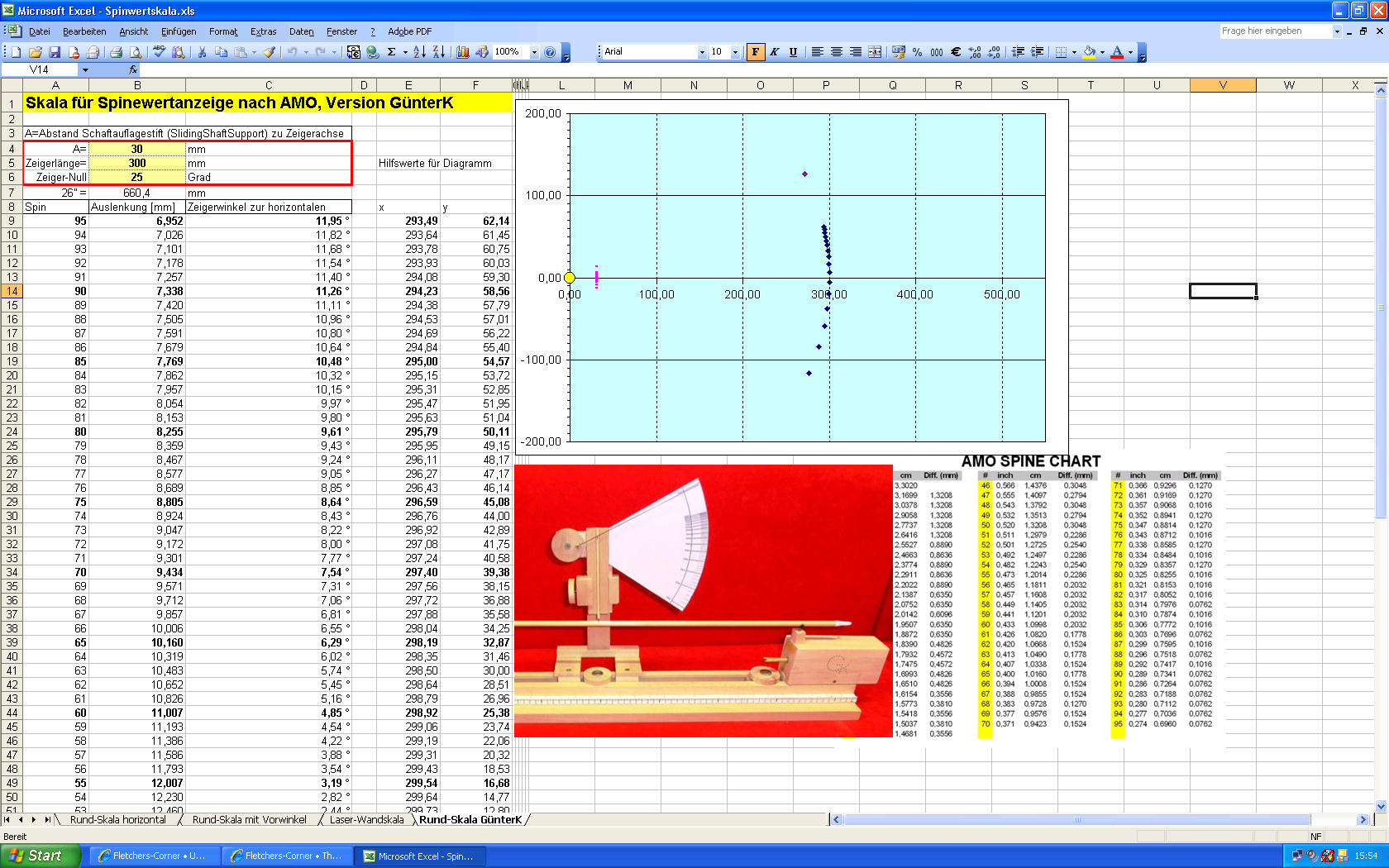The height and width of the screenshot is (868, 1389).
Task: Click the Print icon in toolbar
Action: [116, 52]
